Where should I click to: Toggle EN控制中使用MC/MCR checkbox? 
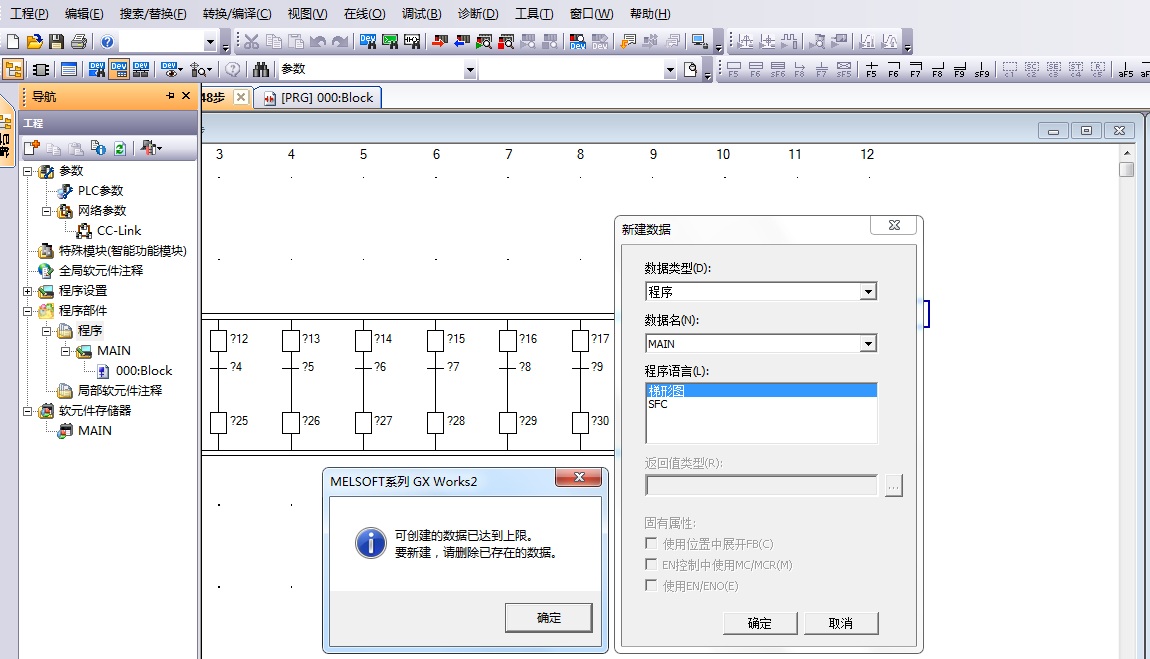click(x=652, y=565)
